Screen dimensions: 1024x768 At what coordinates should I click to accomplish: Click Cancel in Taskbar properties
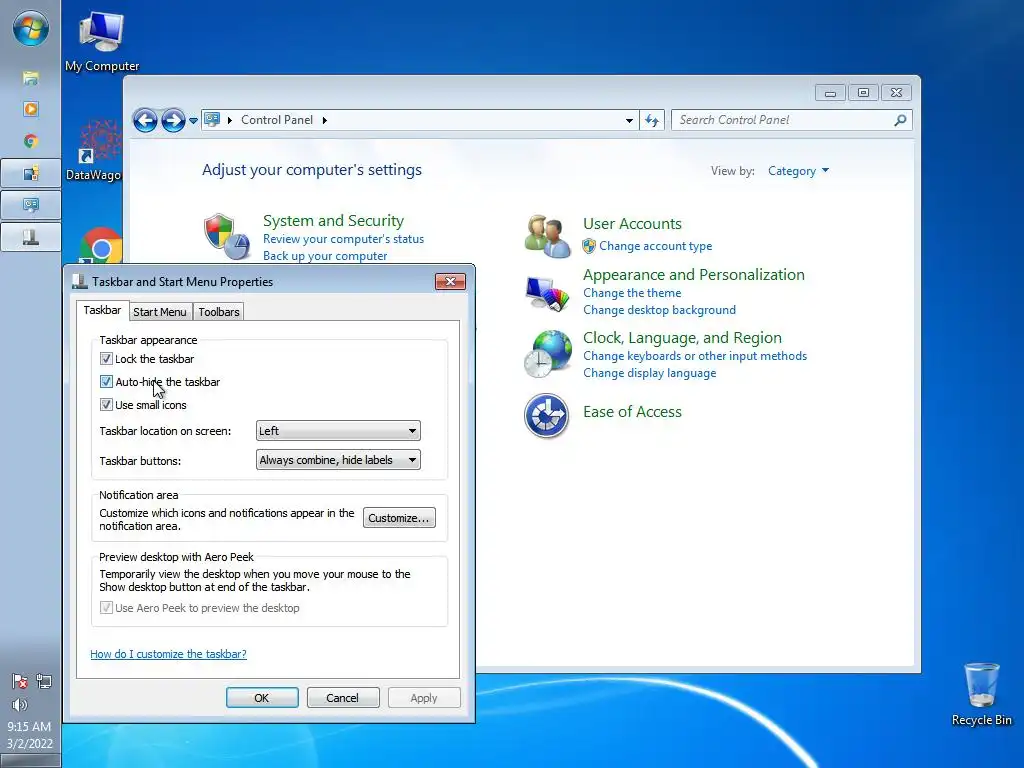point(342,697)
